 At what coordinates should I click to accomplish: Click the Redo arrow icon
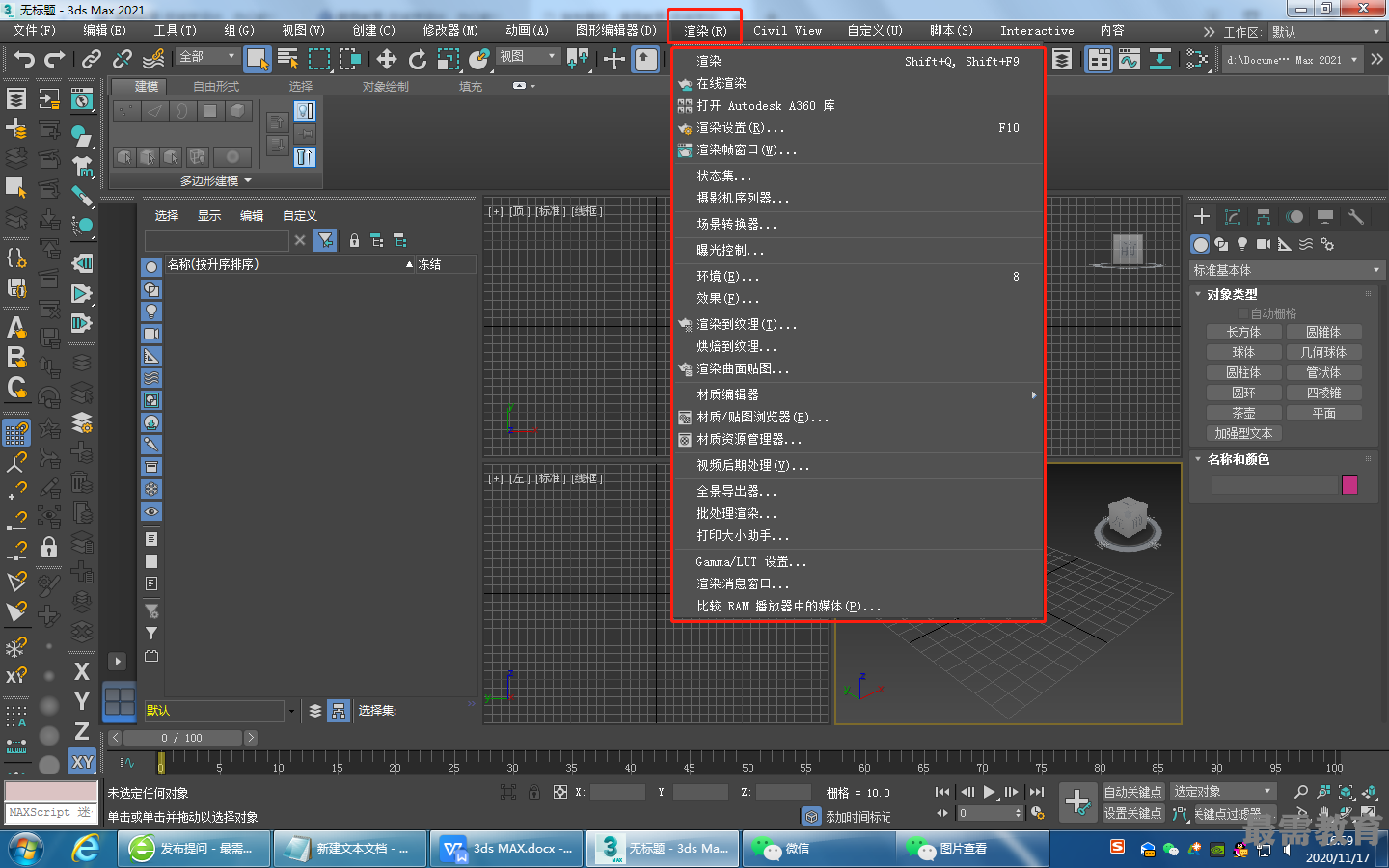click(55, 60)
